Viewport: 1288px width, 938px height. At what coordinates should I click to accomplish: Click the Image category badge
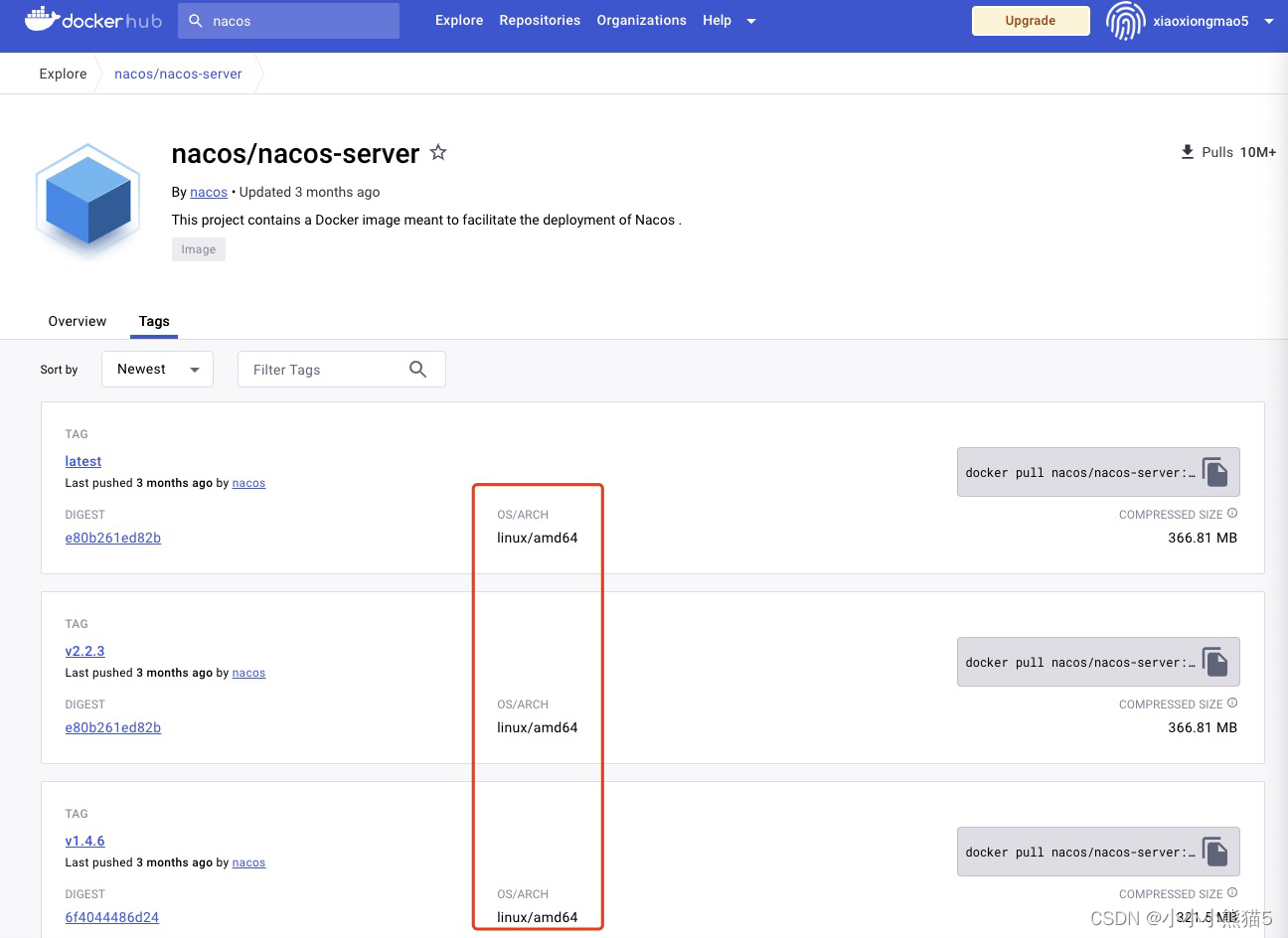pyautogui.click(x=199, y=249)
